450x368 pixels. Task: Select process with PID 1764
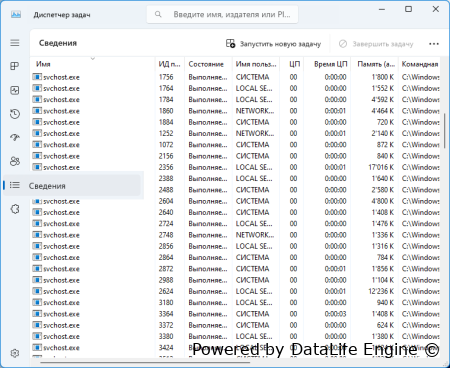click(x=235, y=88)
